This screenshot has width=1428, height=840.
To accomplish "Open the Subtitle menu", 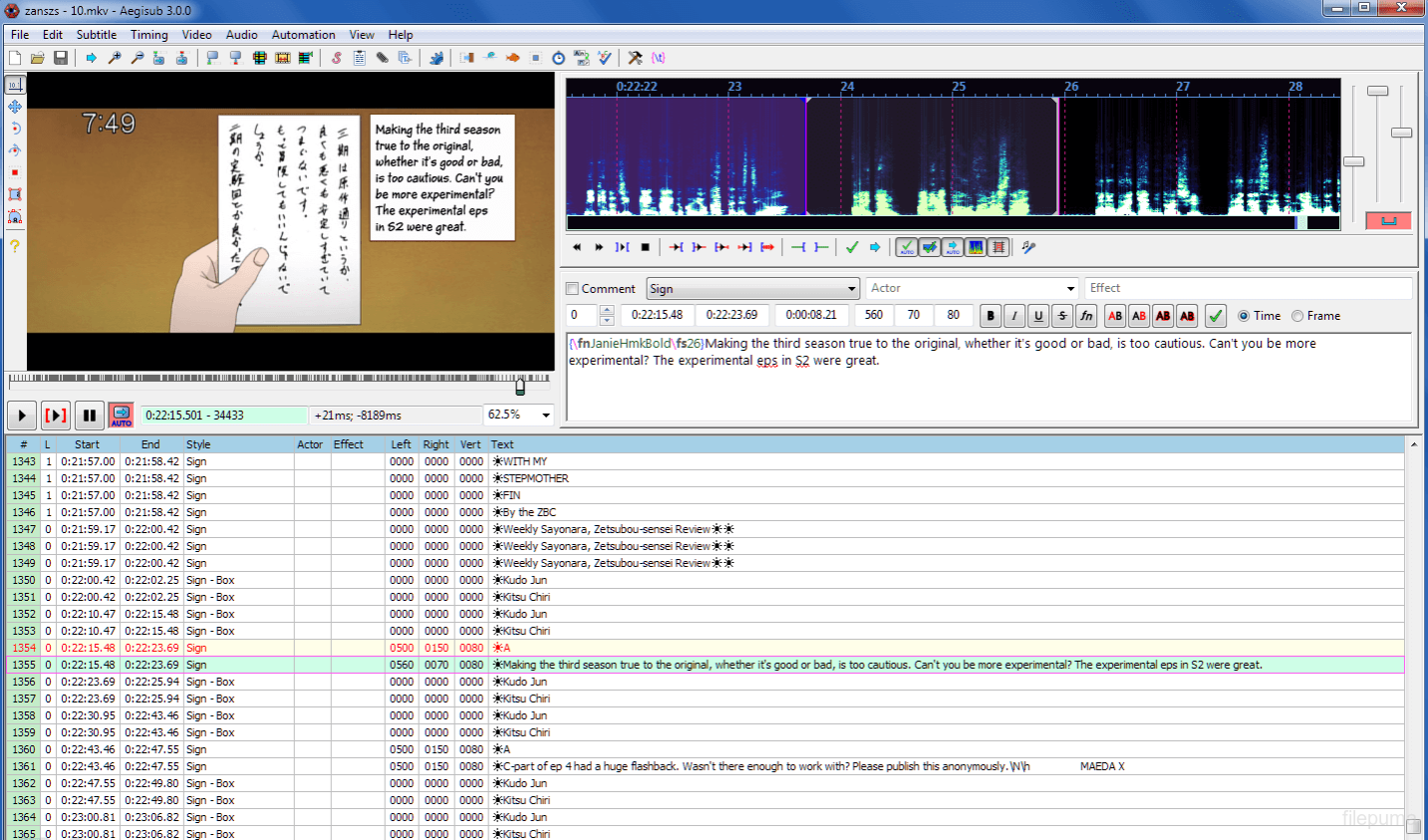I will pos(97,35).
